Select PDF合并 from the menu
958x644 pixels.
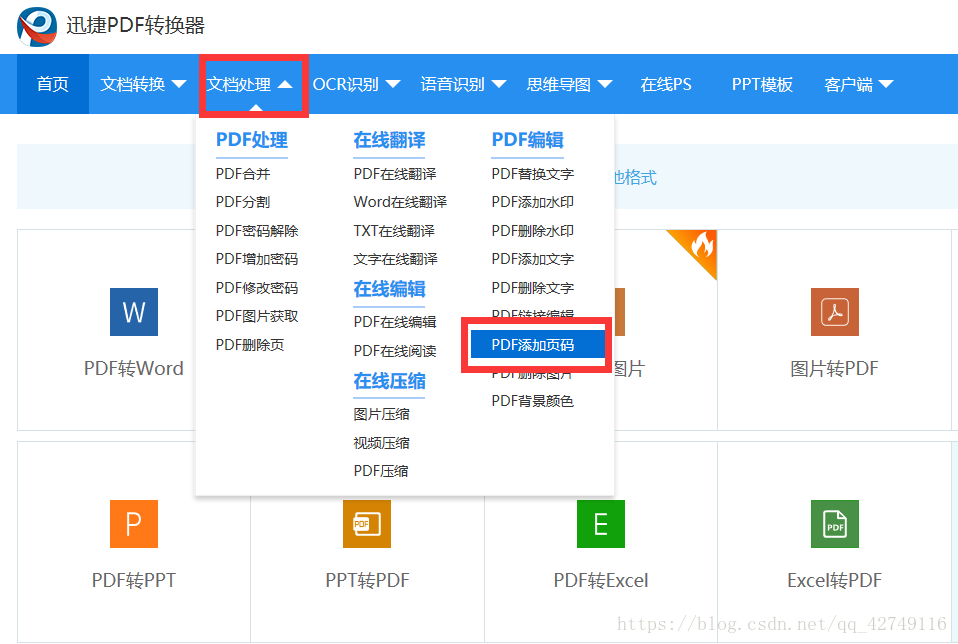point(243,174)
